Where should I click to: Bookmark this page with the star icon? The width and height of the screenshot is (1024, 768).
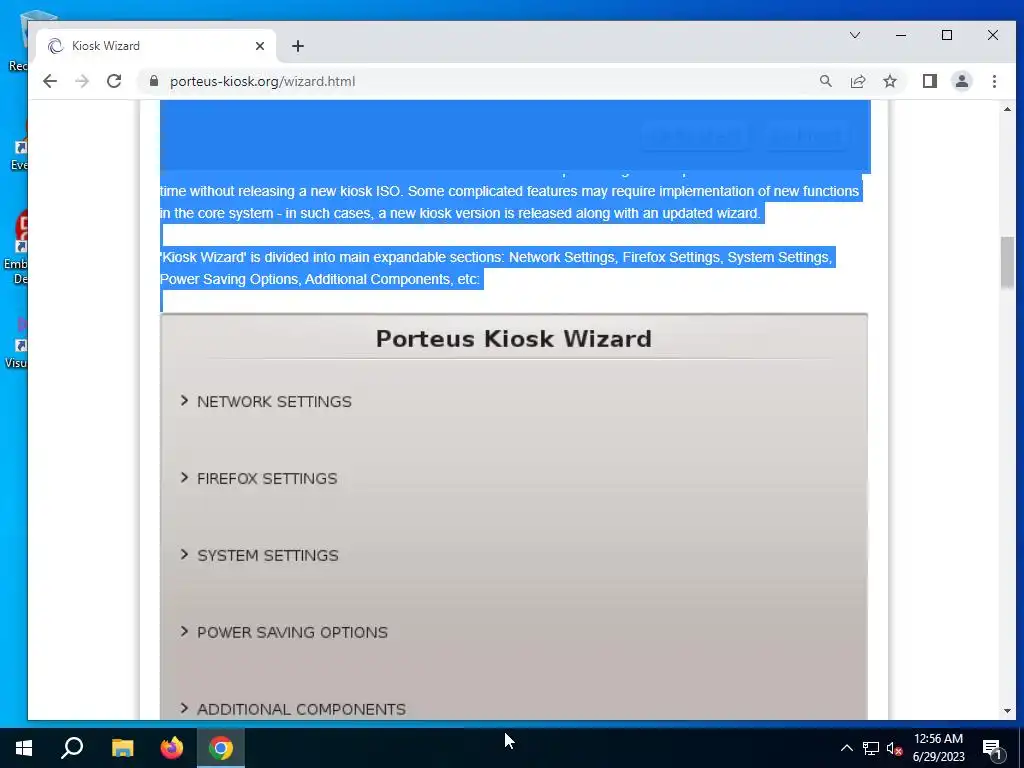[889, 81]
